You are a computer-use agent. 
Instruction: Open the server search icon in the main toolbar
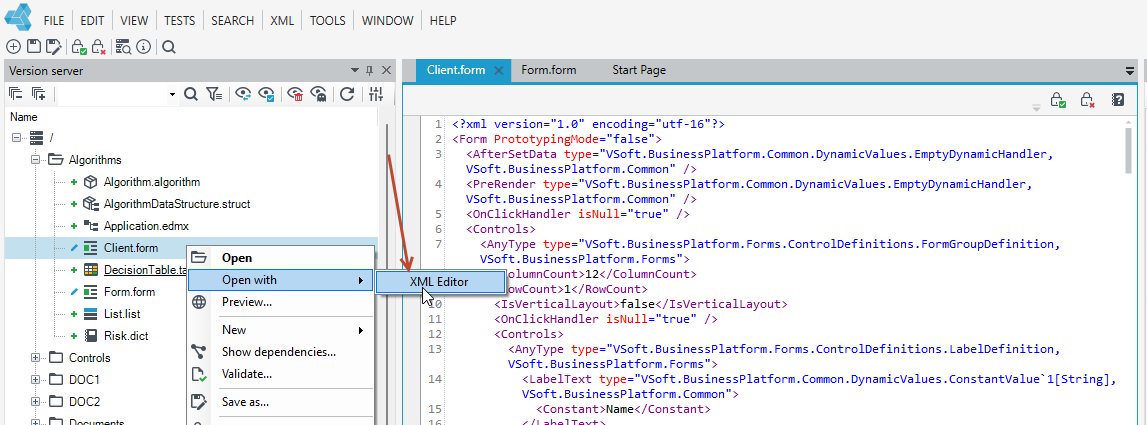(x=124, y=47)
